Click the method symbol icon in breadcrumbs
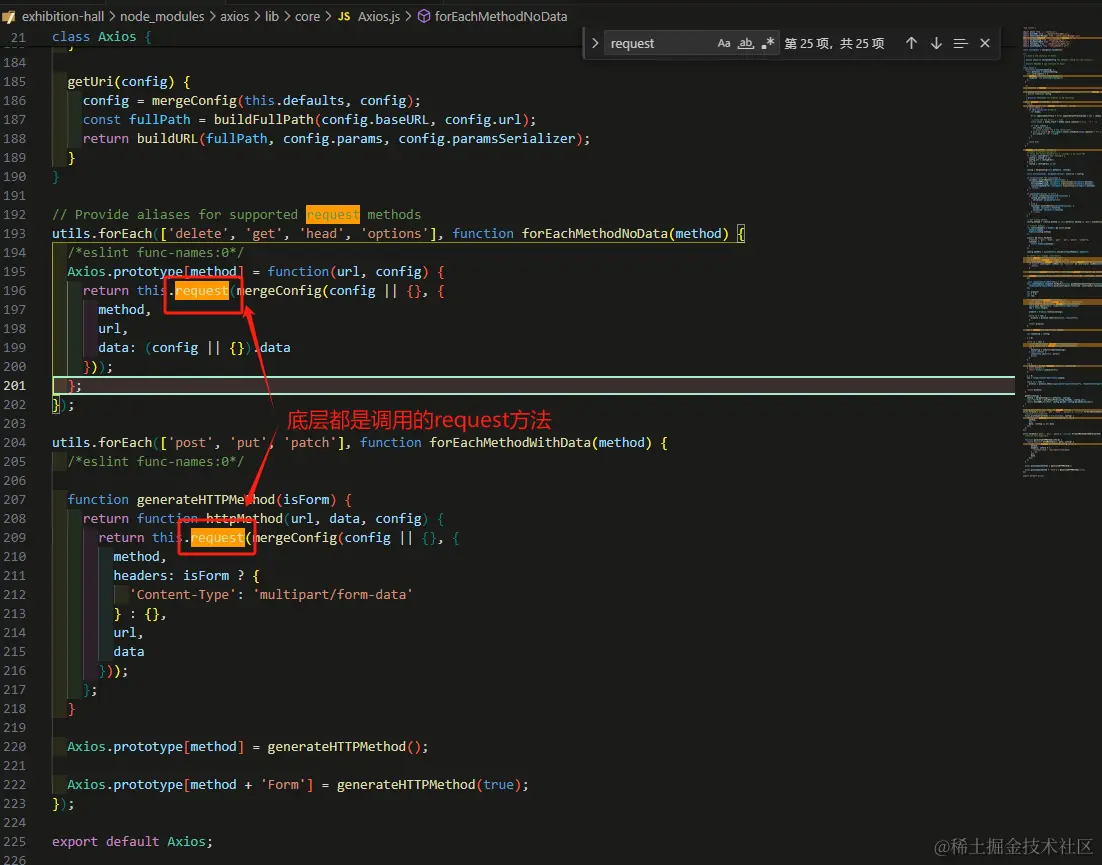This screenshot has width=1102, height=865. 424,16
